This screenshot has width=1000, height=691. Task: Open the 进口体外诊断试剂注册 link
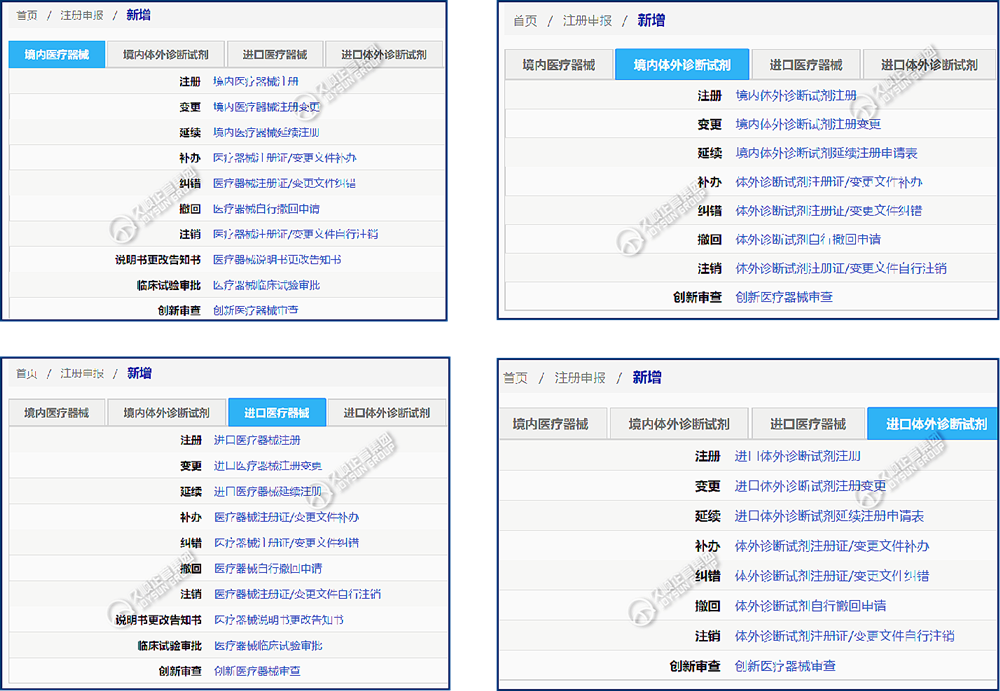tap(798, 457)
